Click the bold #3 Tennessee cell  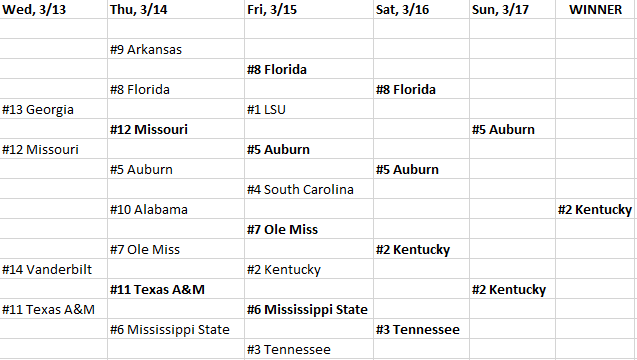(x=421, y=329)
